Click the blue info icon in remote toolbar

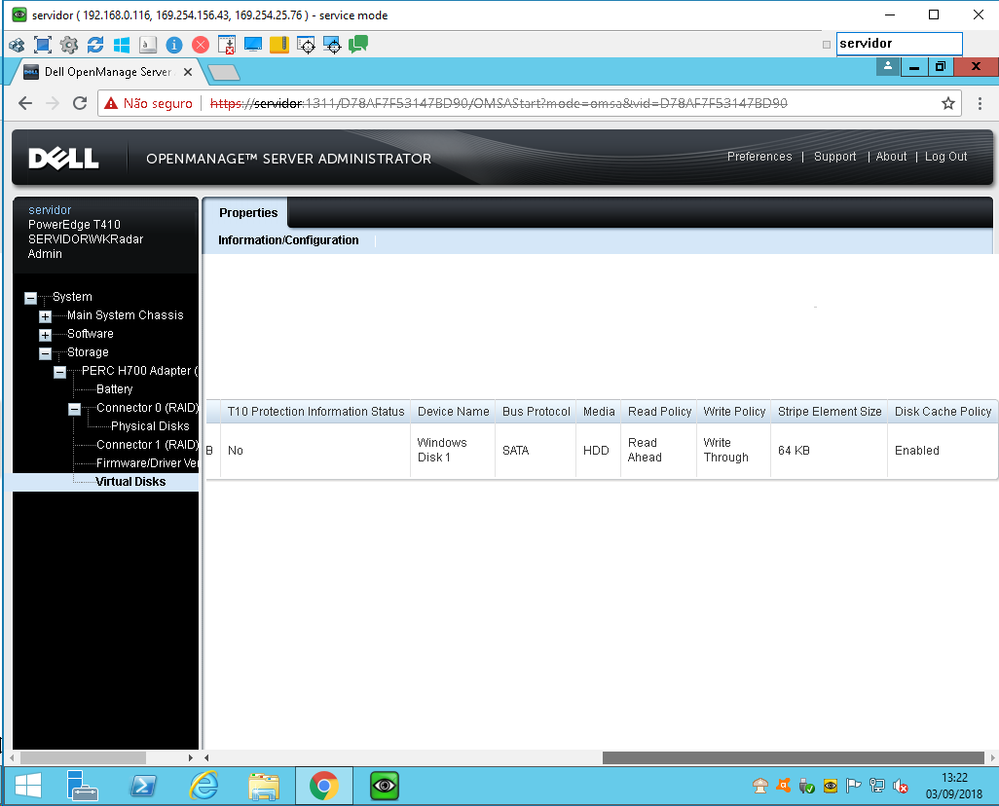click(x=174, y=45)
